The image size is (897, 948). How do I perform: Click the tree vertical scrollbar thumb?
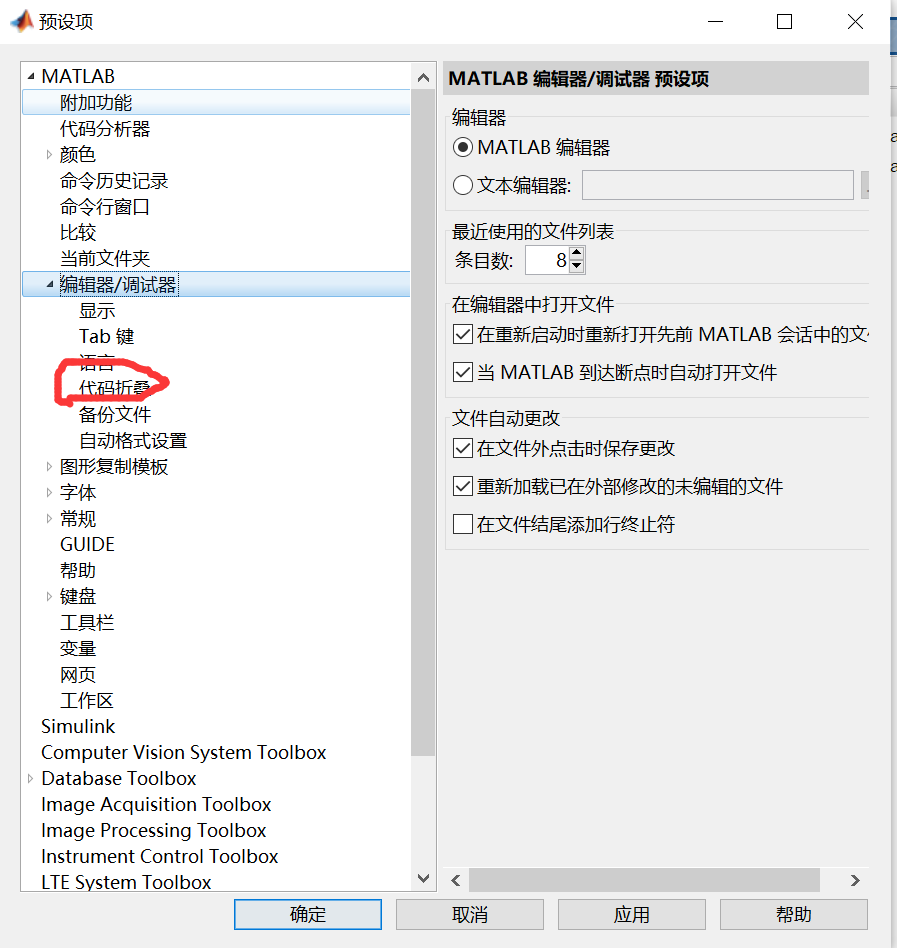(423, 422)
